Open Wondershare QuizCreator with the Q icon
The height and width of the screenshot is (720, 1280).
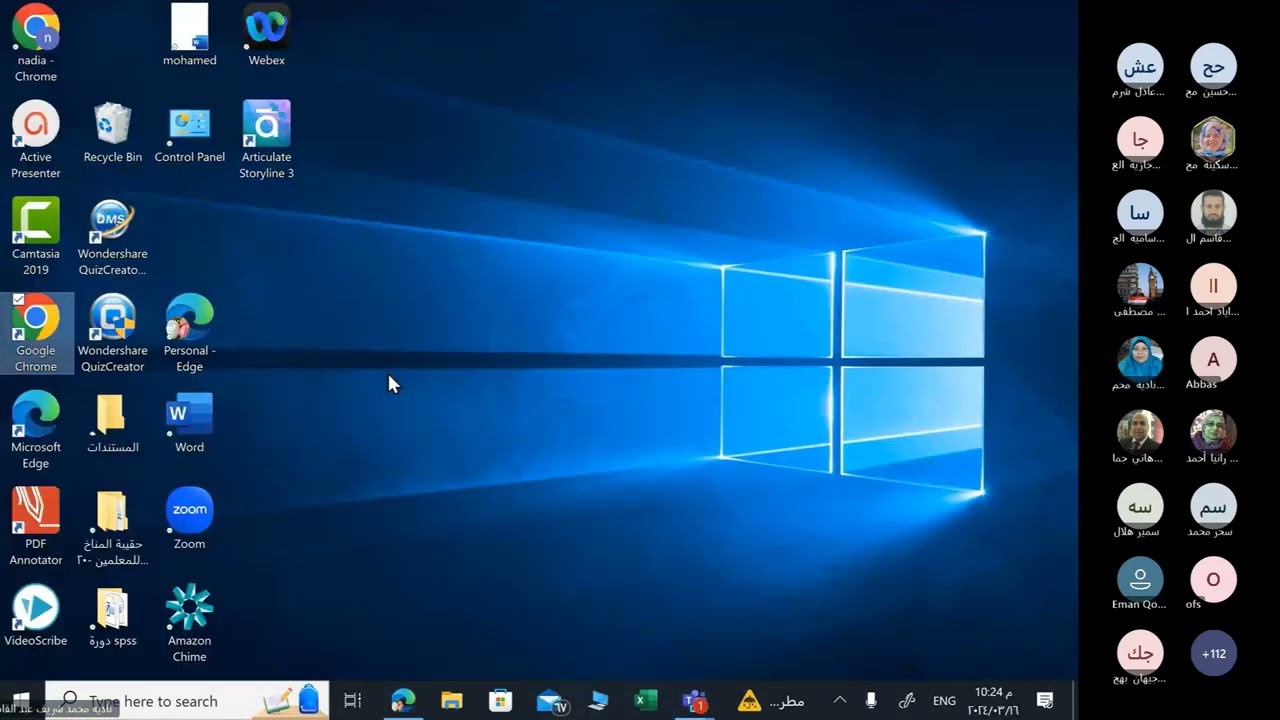click(x=113, y=334)
